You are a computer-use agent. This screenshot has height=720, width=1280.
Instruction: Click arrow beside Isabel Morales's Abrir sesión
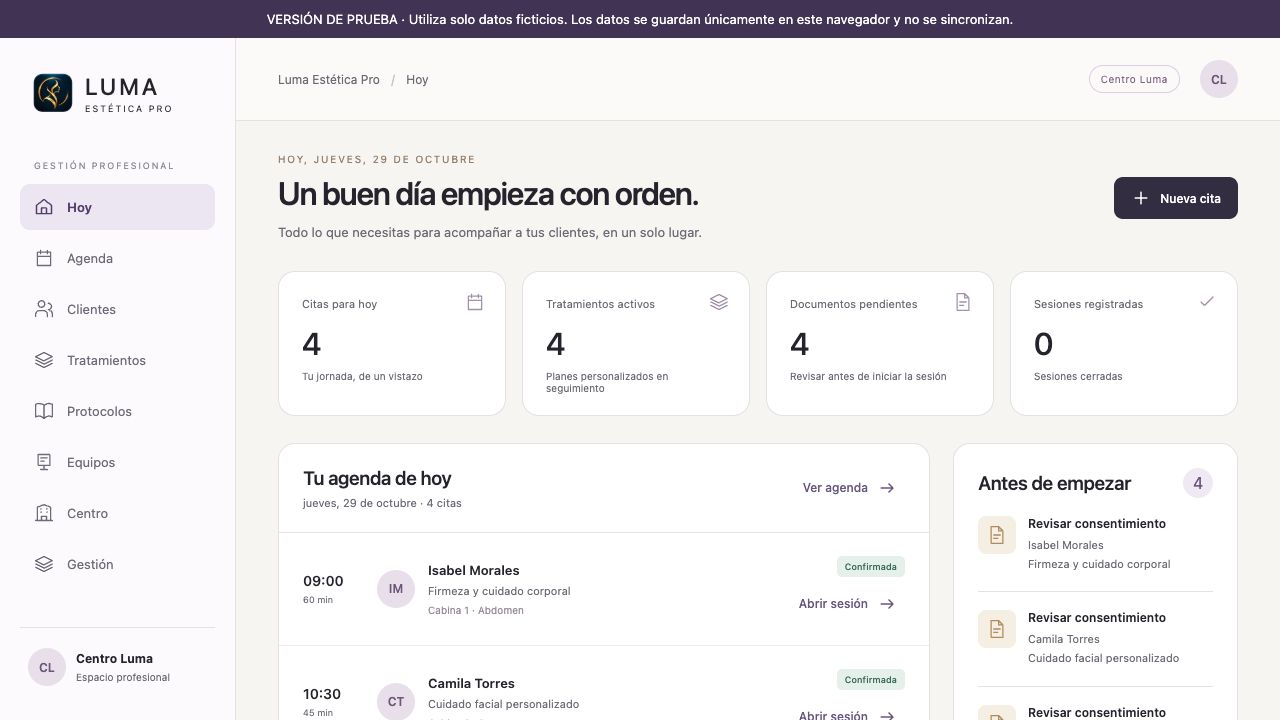887,604
